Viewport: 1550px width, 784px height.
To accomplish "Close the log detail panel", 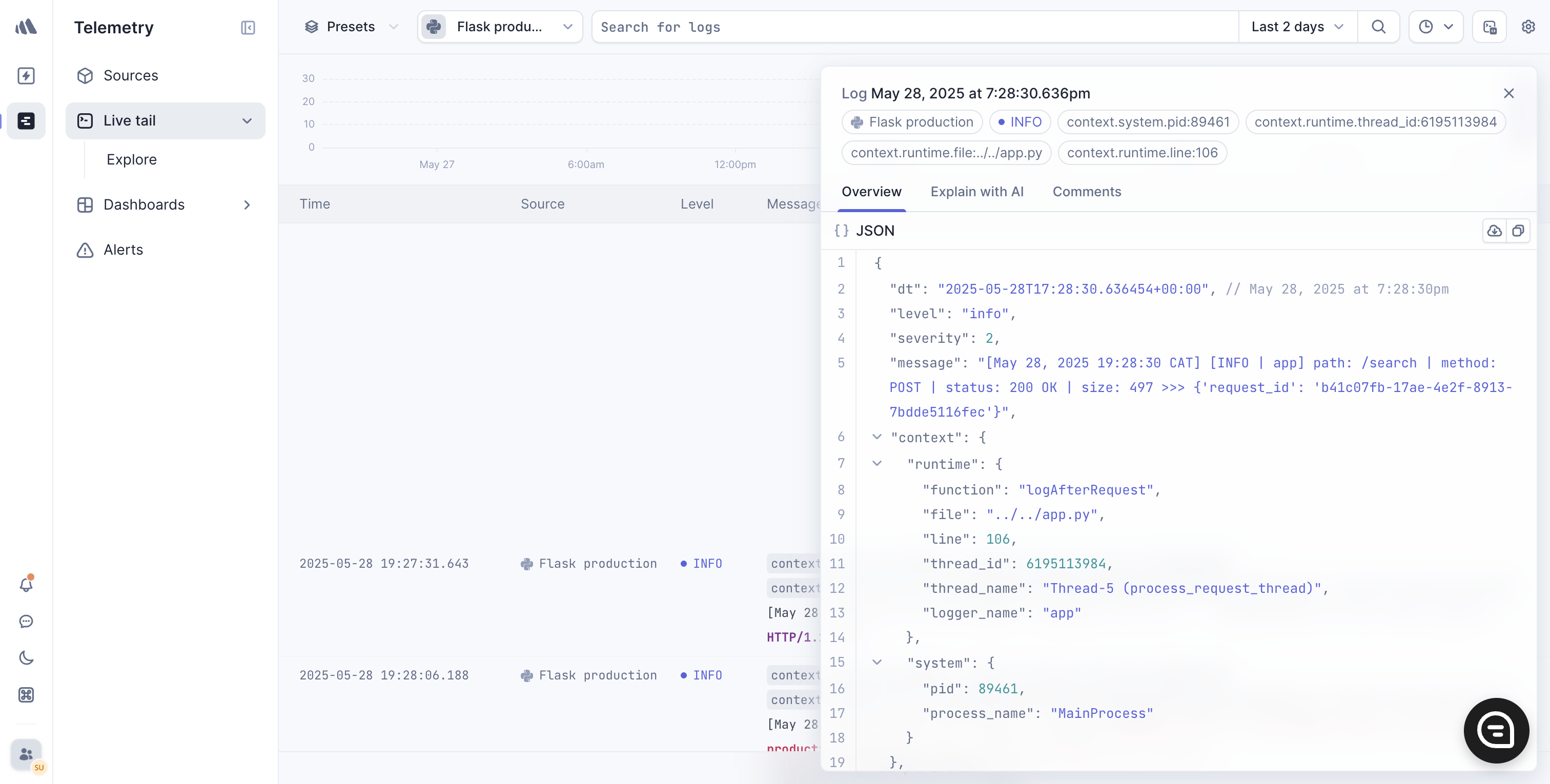I will [x=1508, y=93].
